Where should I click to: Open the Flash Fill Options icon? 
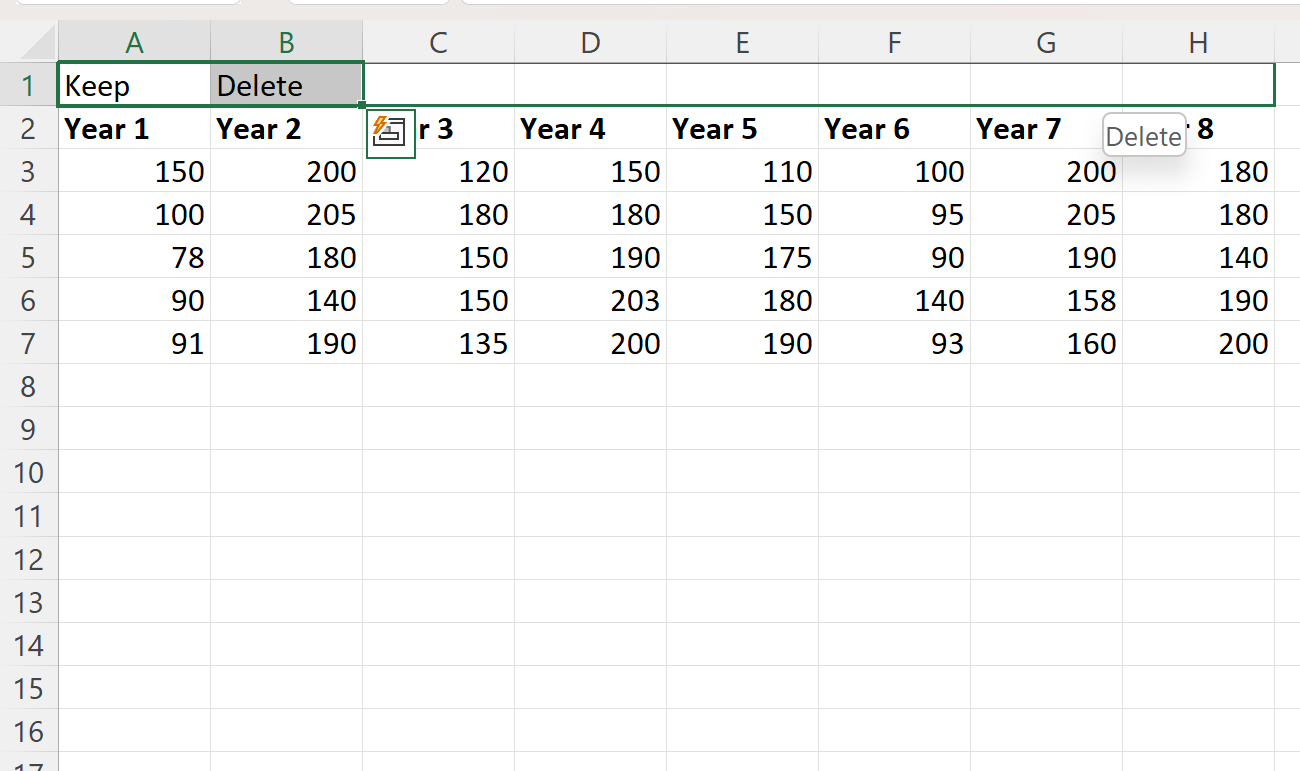pos(390,133)
